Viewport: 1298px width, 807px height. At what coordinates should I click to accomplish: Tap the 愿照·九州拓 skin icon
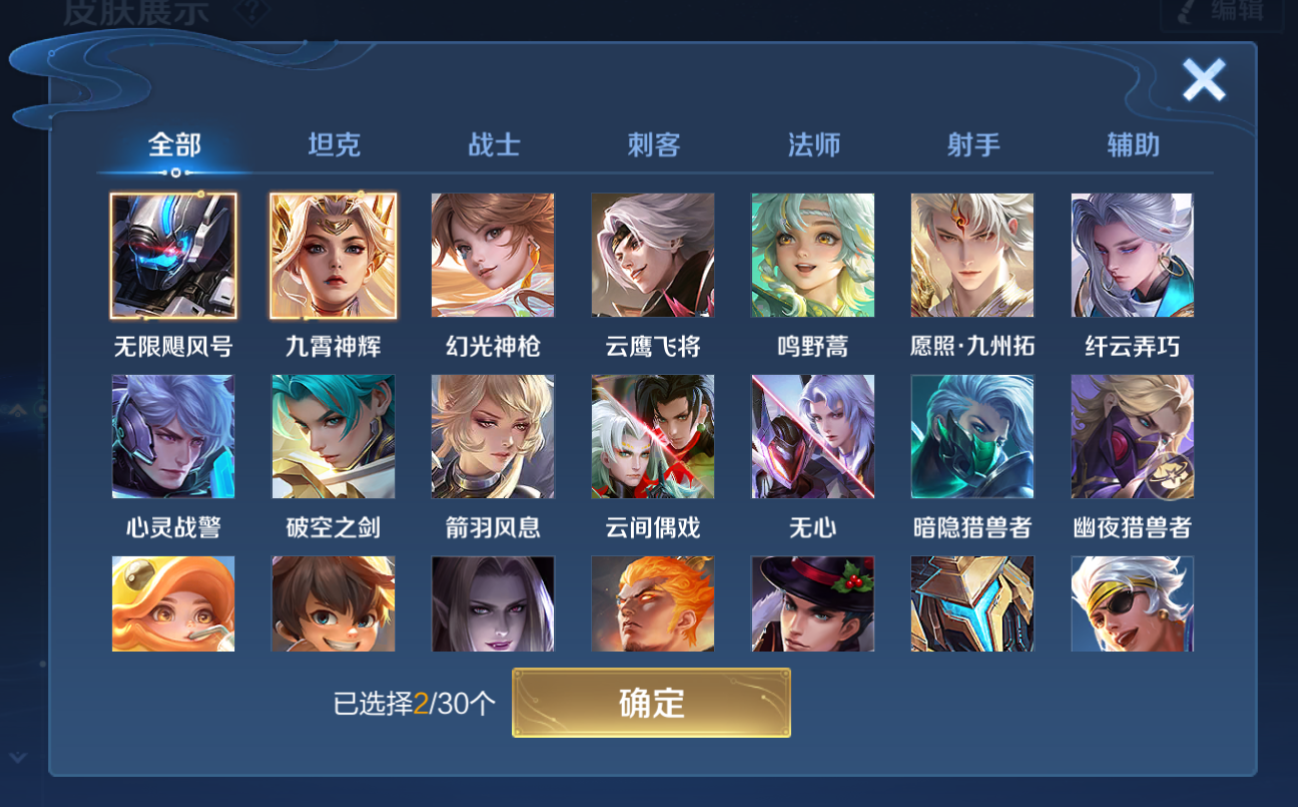click(972, 255)
